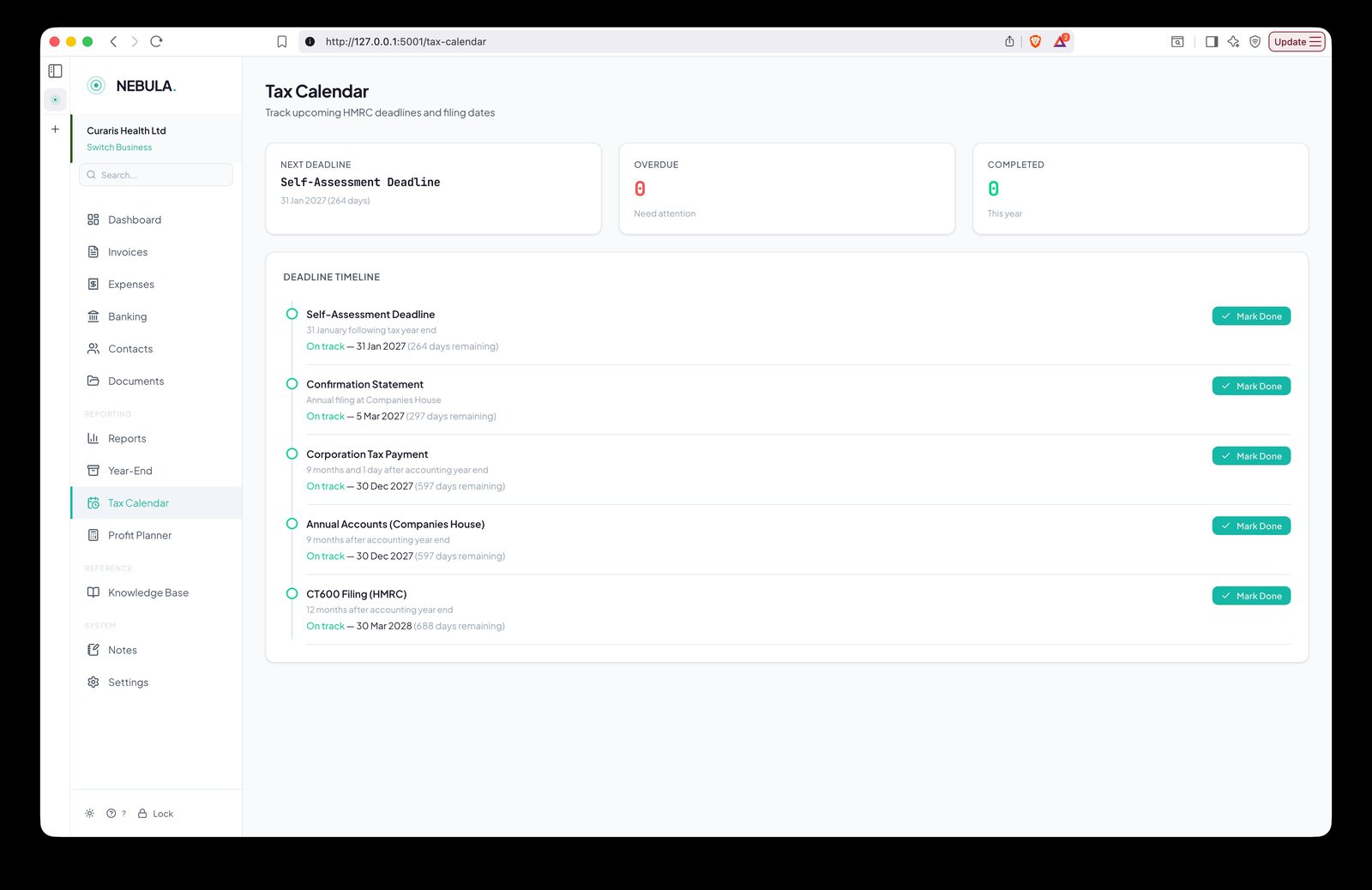The width and height of the screenshot is (1372, 890).
Task: Mark Self-Assessment Deadline as done
Action: pyautogui.click(x=1251, y=316)
